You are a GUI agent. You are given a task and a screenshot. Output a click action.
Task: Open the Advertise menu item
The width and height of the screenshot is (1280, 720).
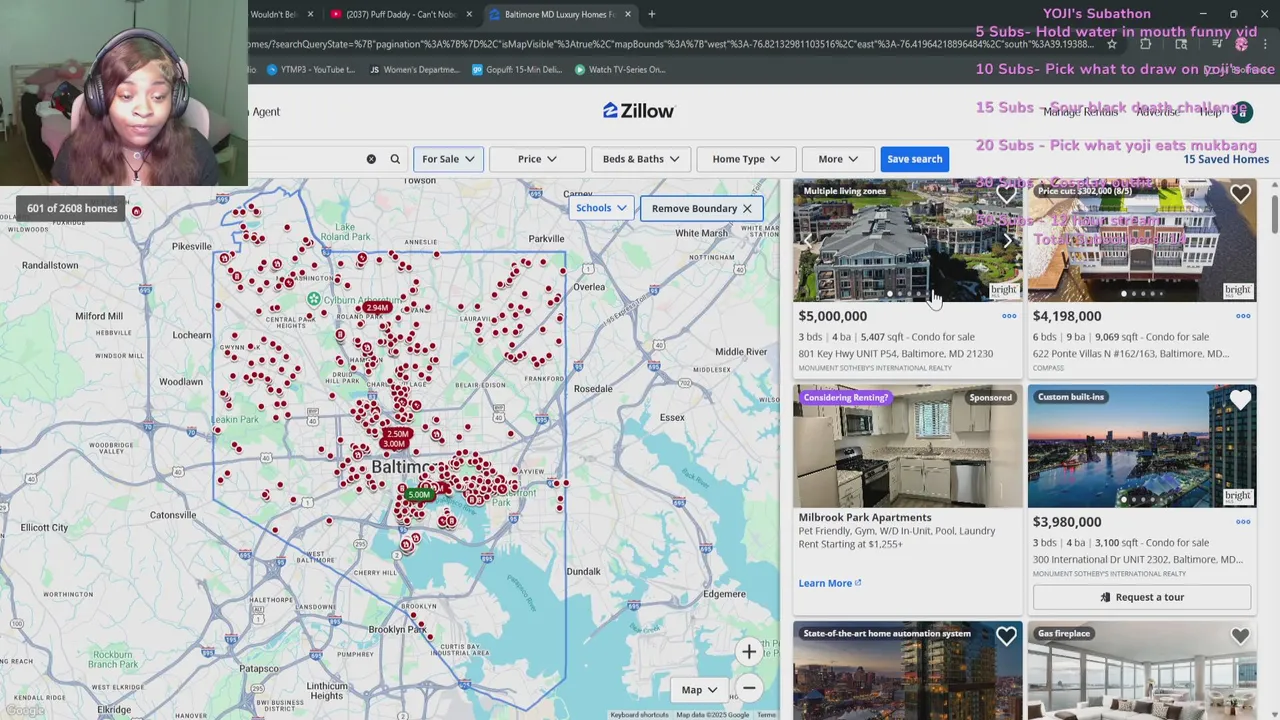point(1158,112)
